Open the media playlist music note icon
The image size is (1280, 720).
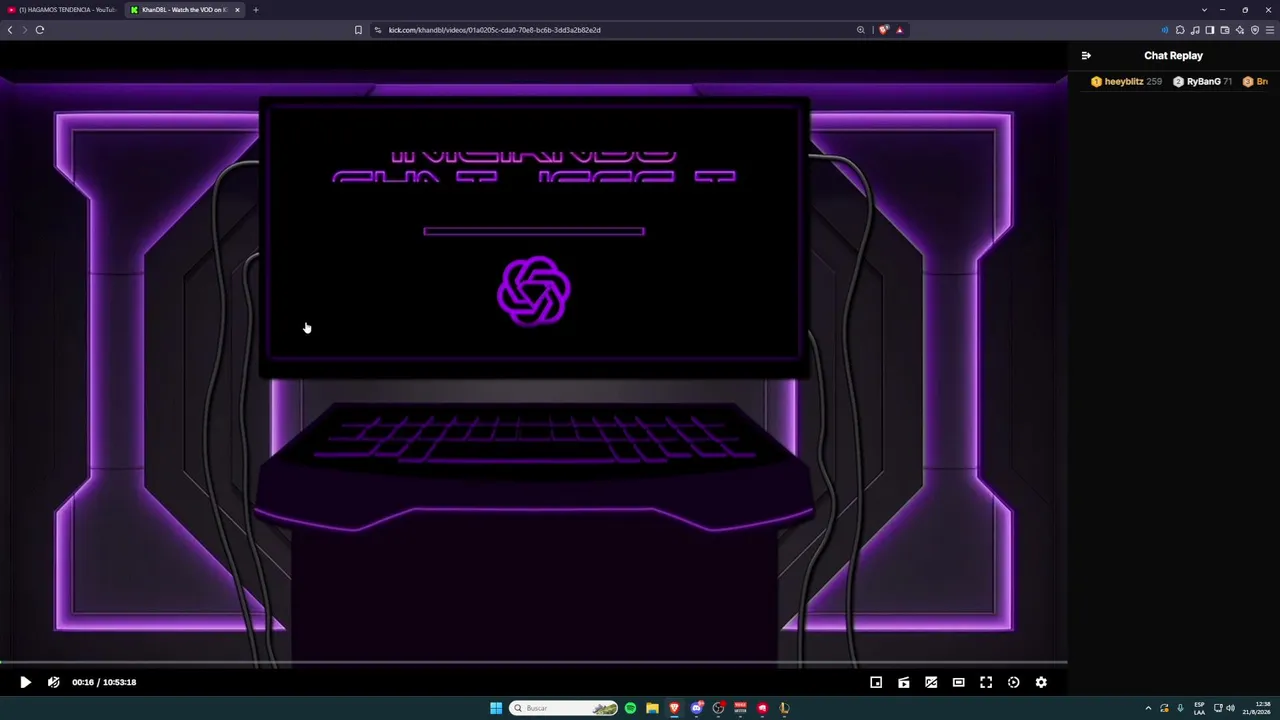(1195, 30)
